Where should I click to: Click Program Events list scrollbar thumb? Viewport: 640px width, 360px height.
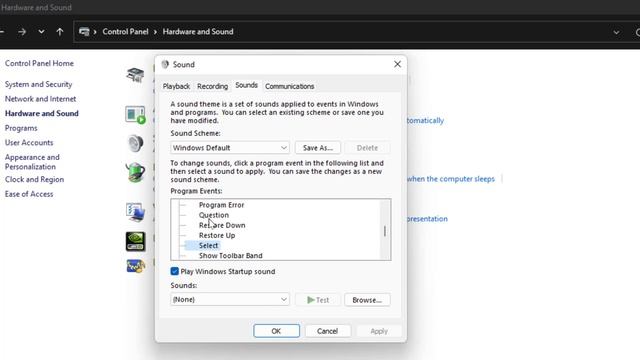point(384,231)
